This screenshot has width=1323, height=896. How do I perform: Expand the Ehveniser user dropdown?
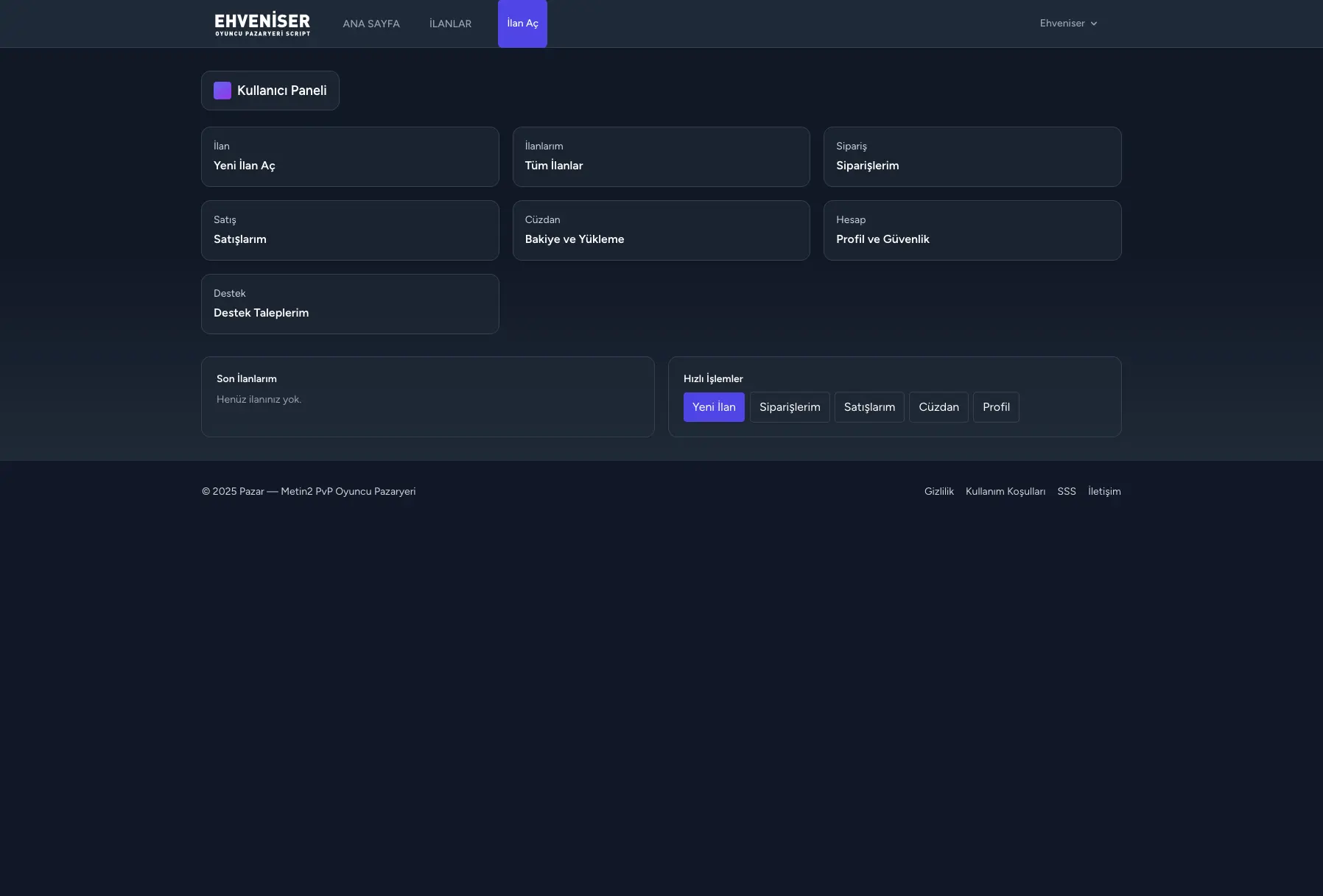tap(1068, 24)
